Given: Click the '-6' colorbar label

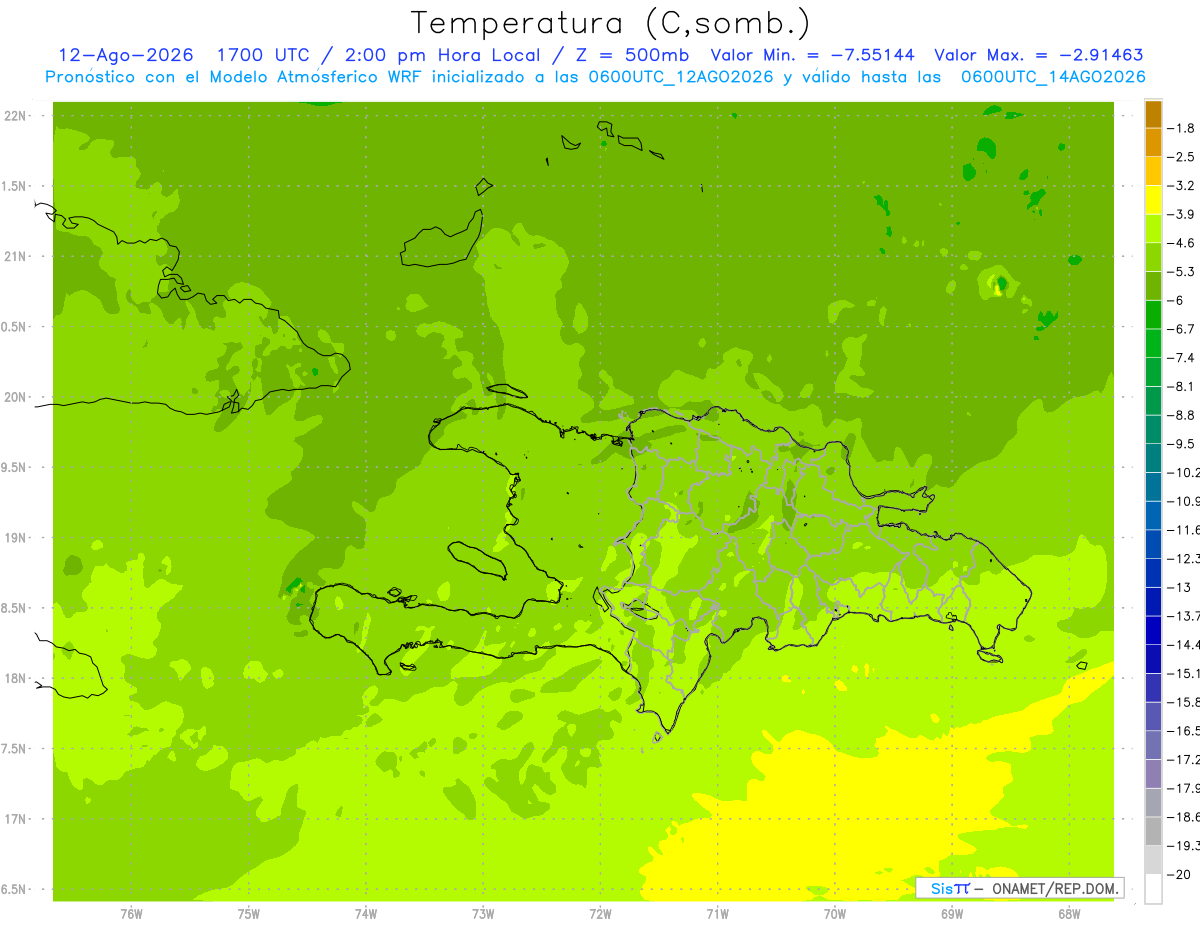Looking at the screenshot, I should [1178, 300].
